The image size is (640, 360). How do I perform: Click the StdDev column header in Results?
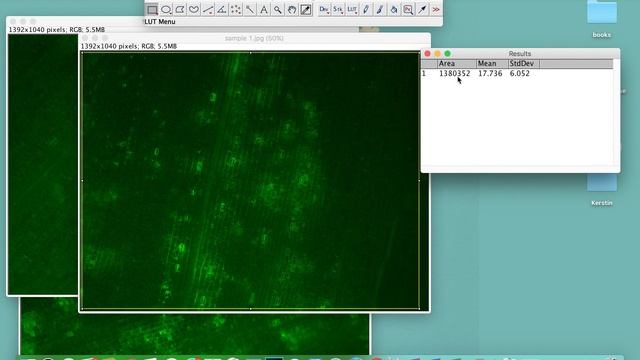[524, 63]
